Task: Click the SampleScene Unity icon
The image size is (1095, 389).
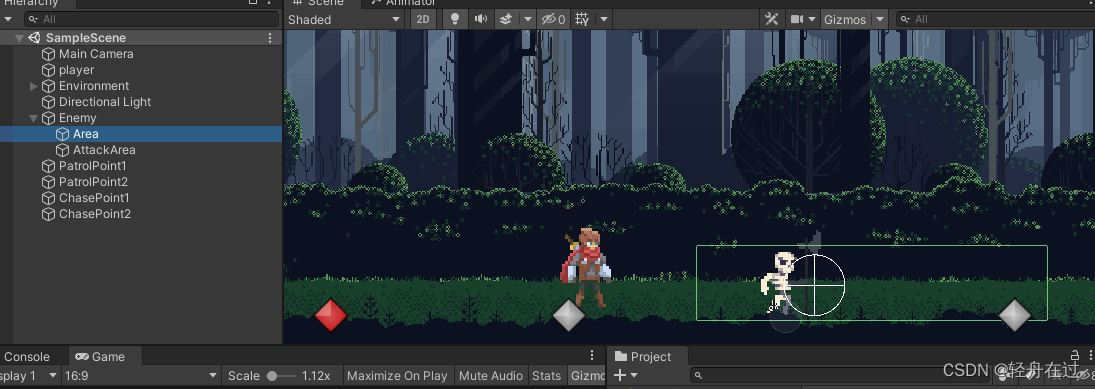Action: 34,38
